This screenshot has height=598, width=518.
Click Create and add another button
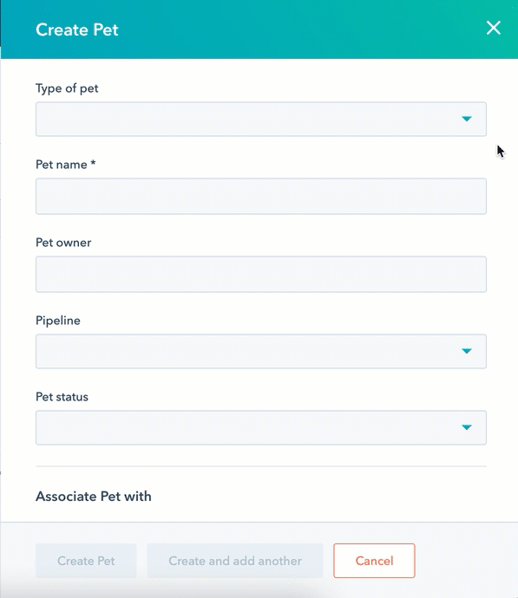pyautogui.click(x=235, y=561)
